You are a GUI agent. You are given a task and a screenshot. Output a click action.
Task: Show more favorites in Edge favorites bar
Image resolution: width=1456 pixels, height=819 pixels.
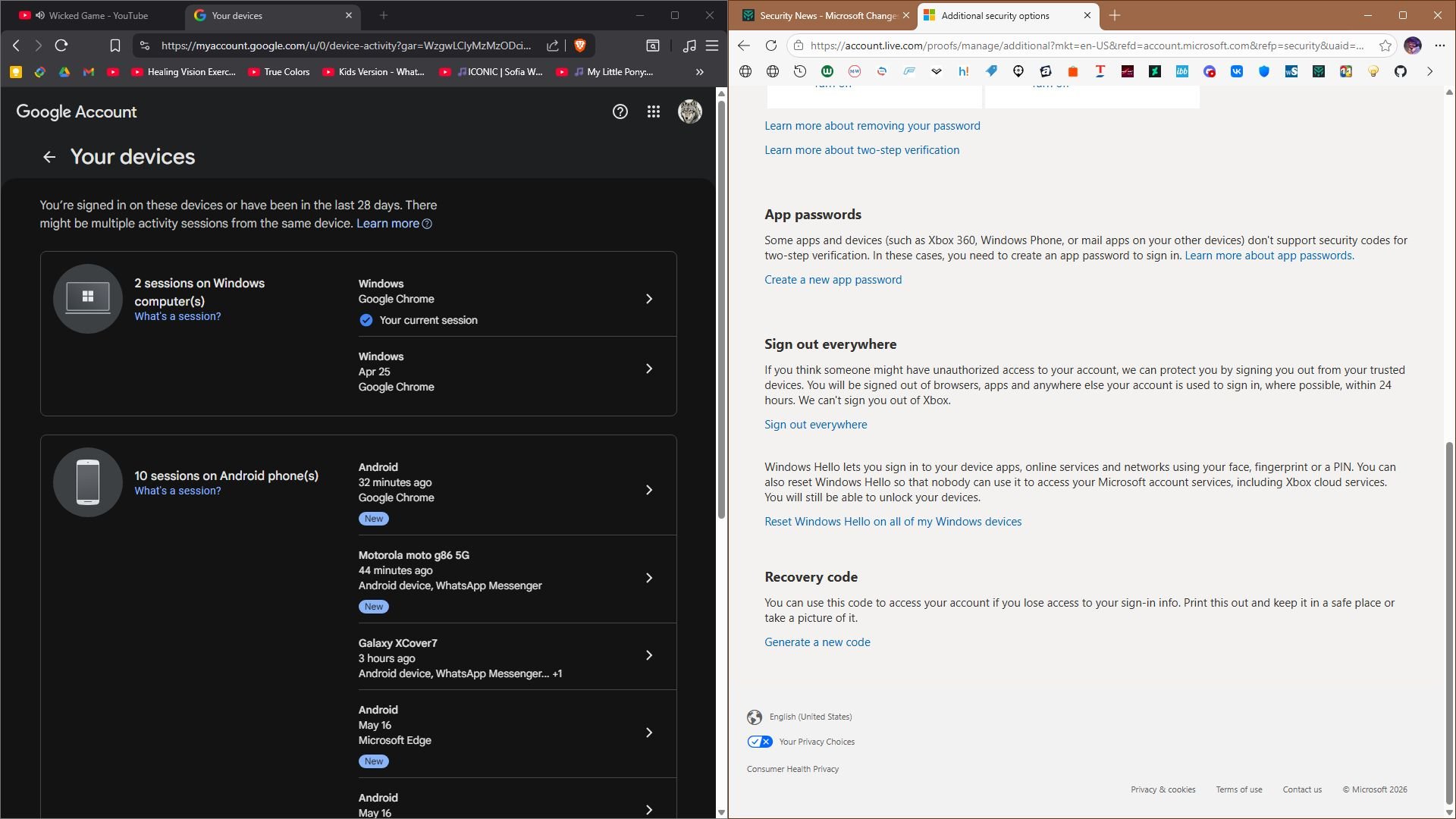(x=1430, y=71)
